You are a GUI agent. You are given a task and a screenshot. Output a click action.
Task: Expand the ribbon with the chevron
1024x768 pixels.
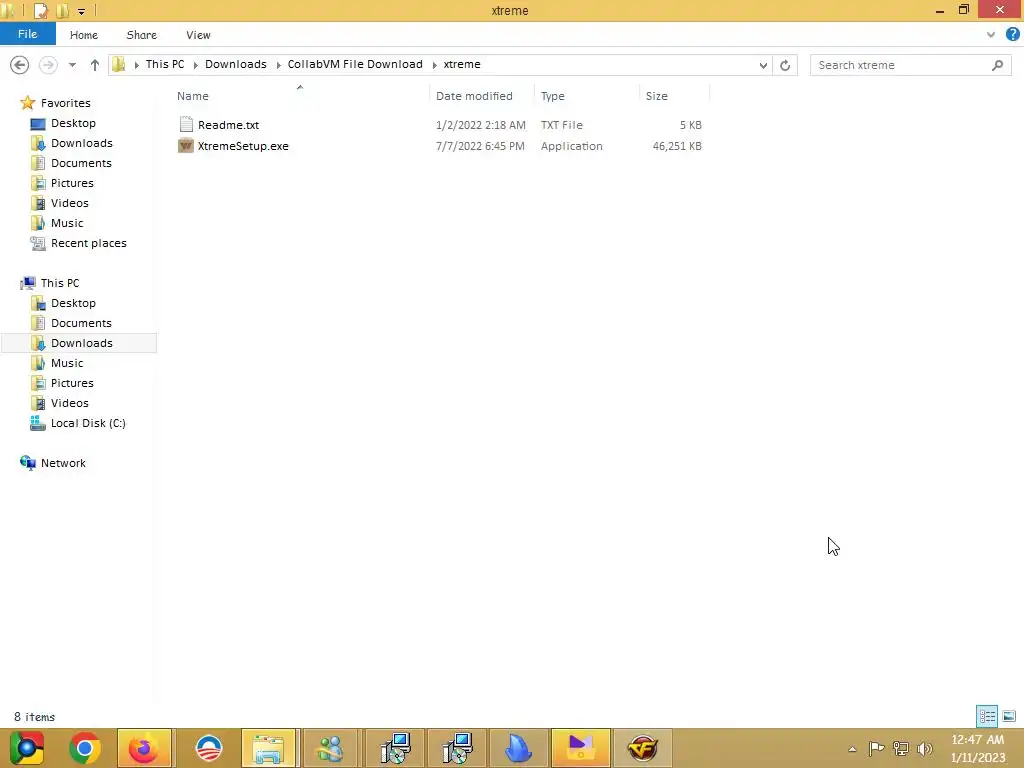[991, 35]
